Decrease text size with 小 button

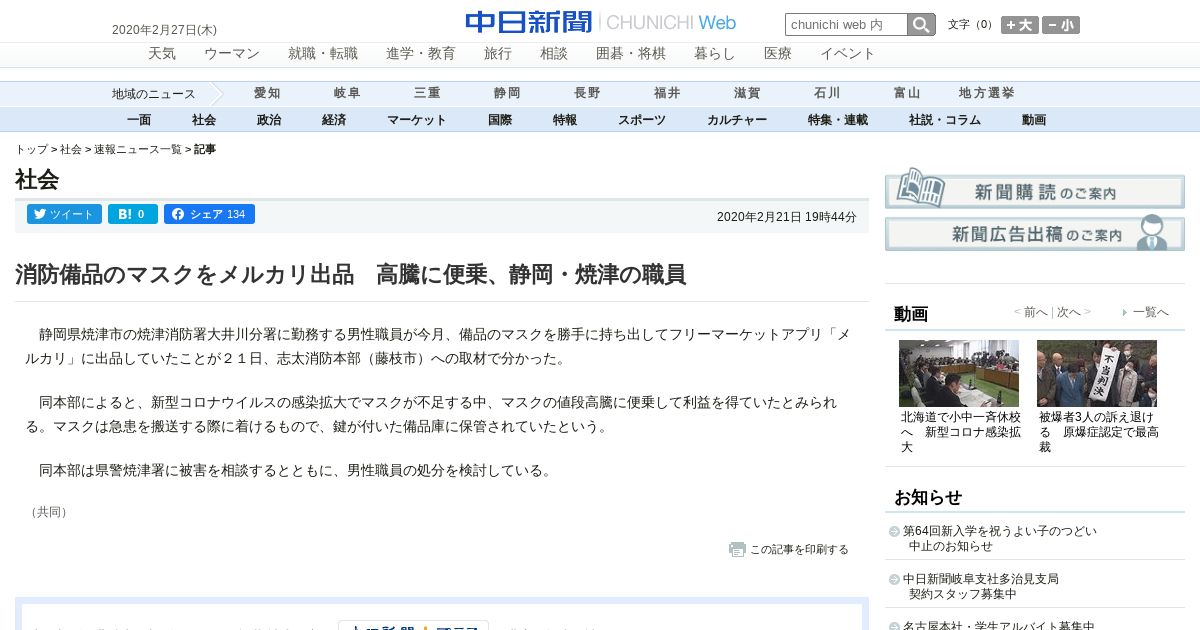pyautogui.click(x=1060, y=25)
